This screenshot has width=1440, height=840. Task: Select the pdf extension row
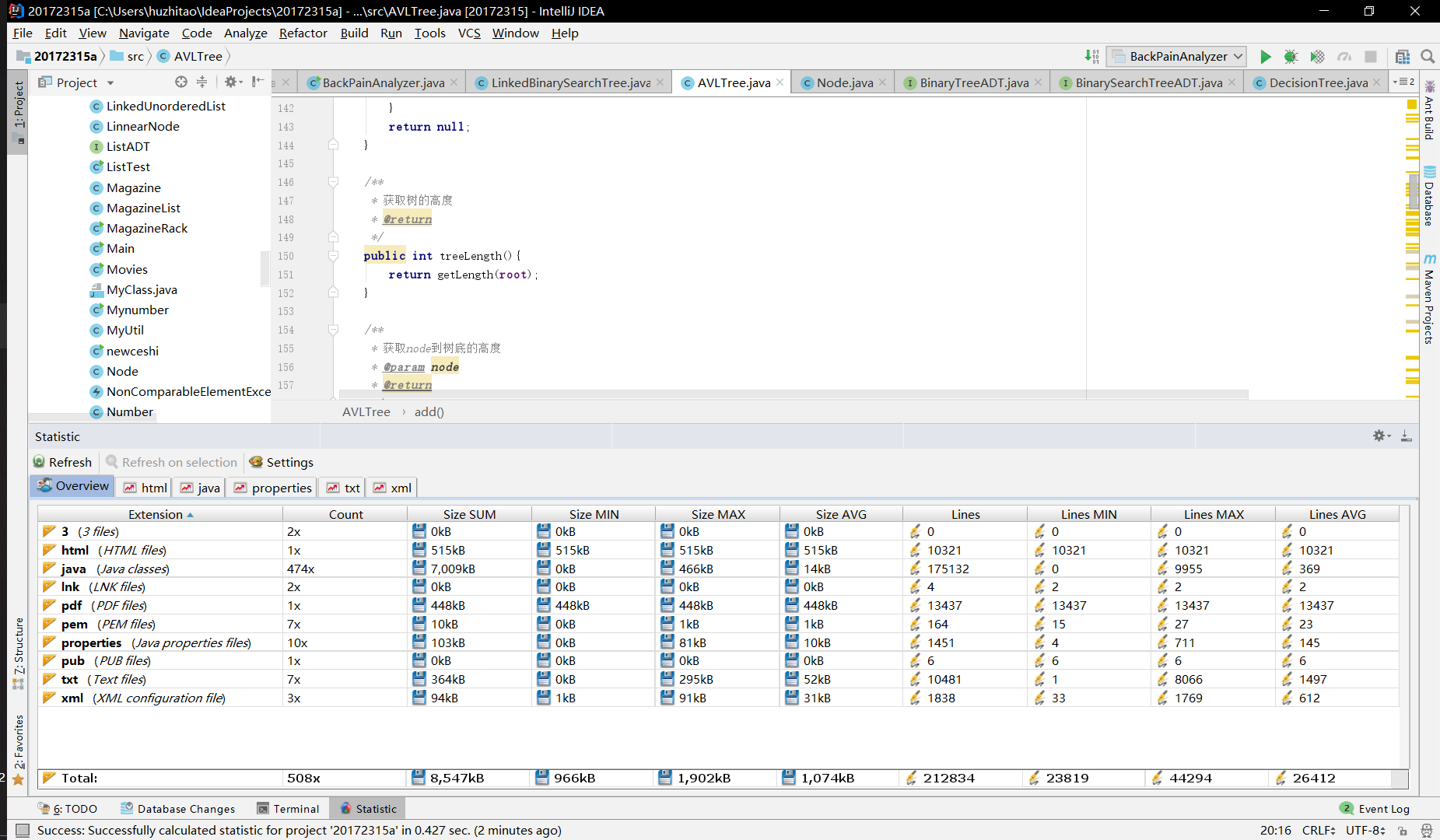[718, 605]
